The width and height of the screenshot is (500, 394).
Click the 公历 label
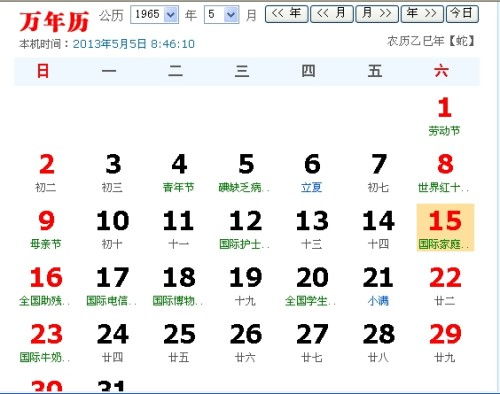(111, 15)
